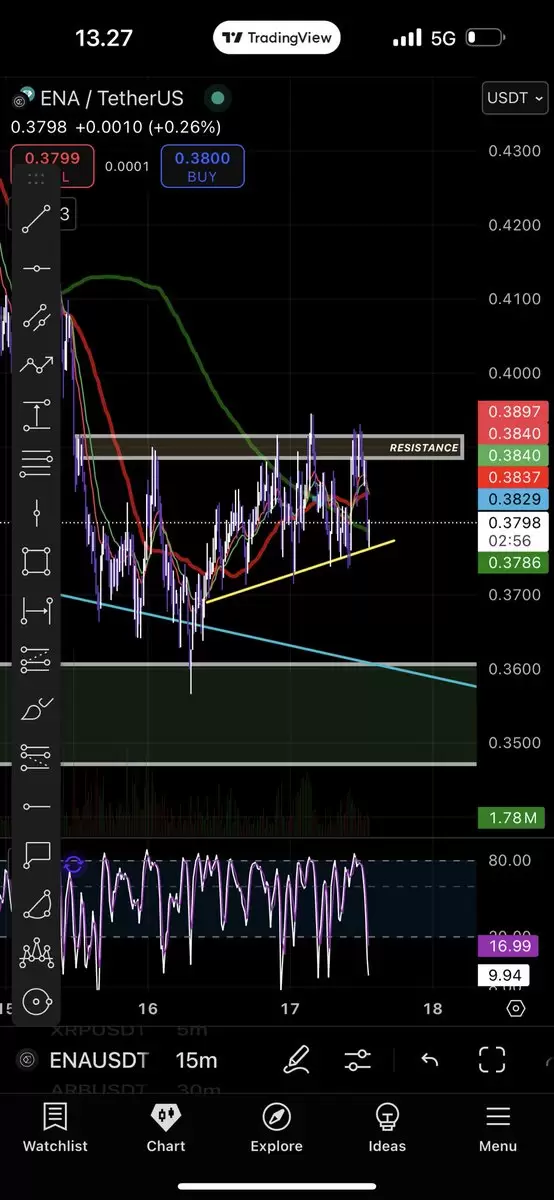Tap the undo arrow icon
The height and width of the screenshot is (1200, 554).
point(429,1060)
